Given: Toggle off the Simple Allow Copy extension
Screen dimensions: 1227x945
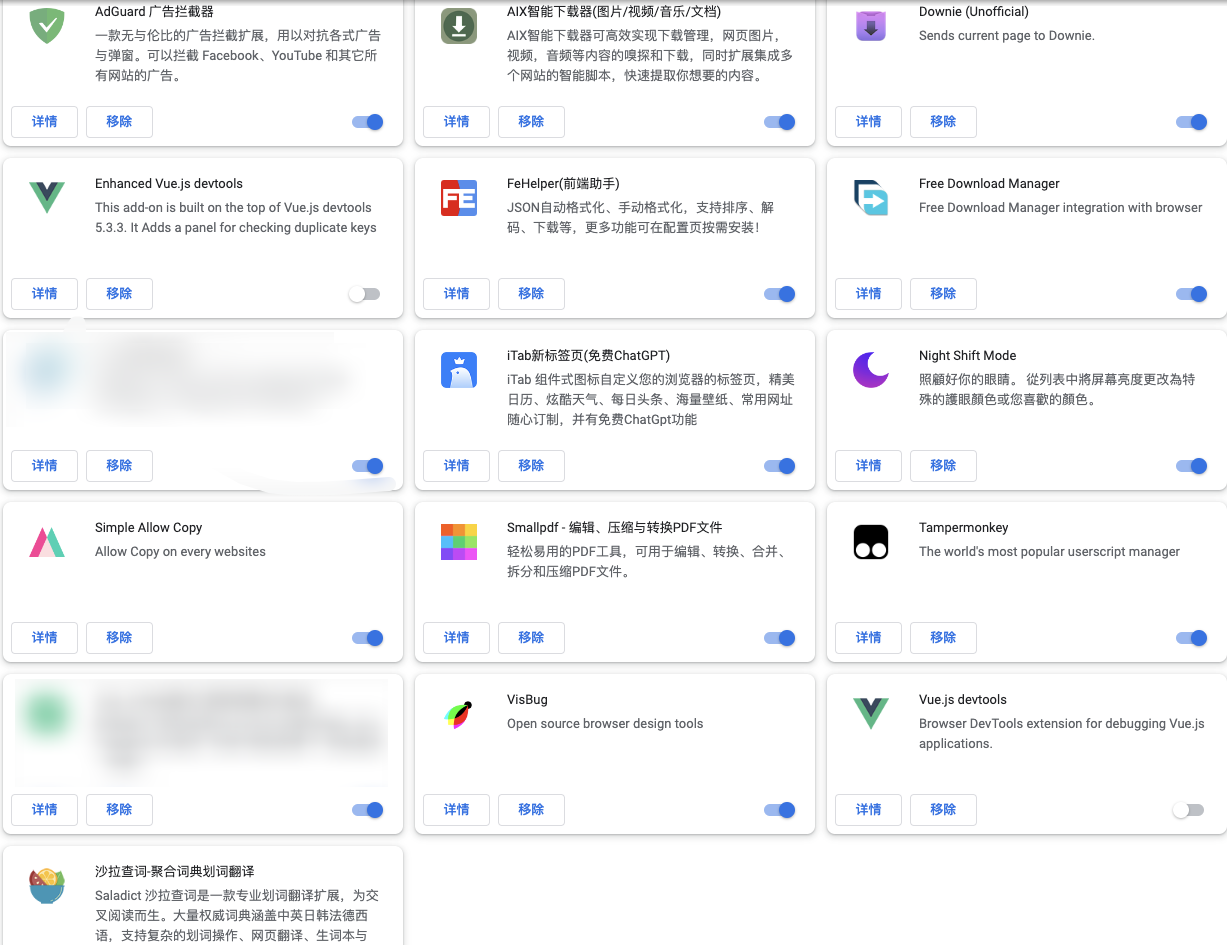Looking at the screenshot, I should (368, 638).
